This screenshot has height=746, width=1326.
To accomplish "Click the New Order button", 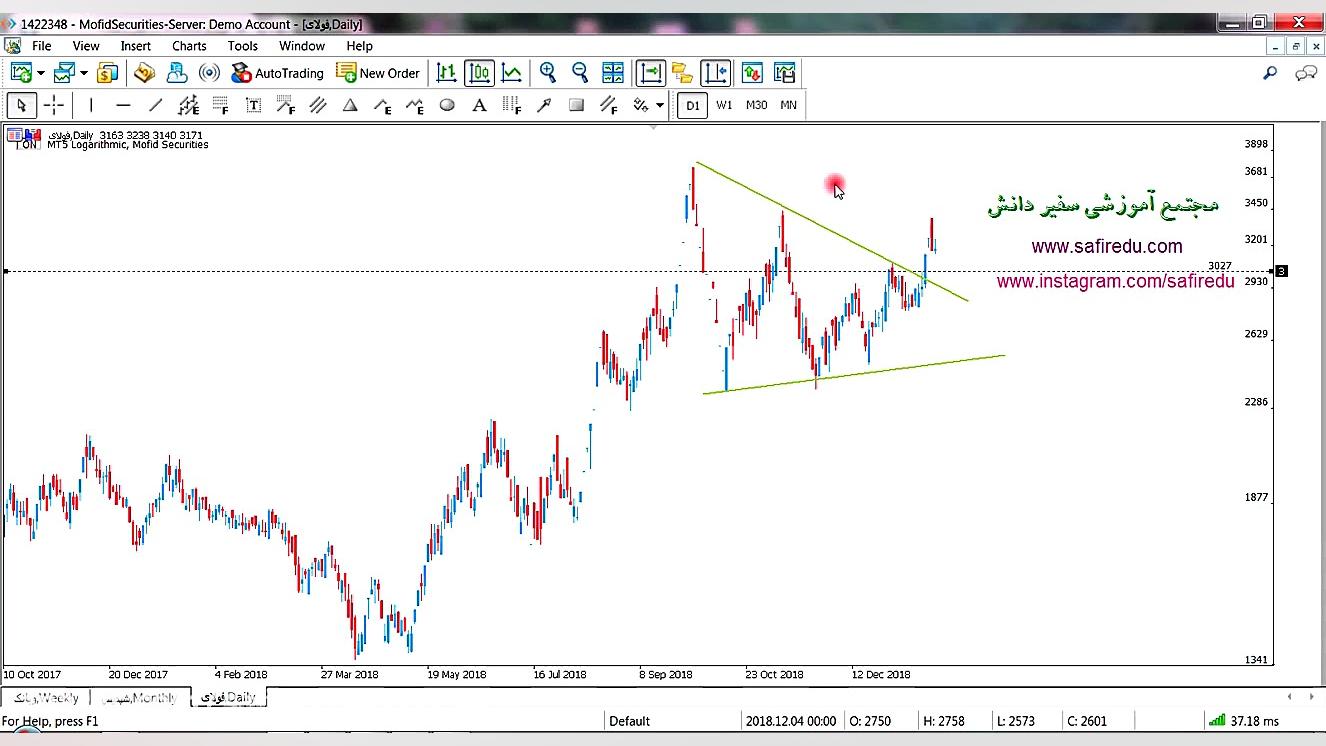I will pyautogui.click(x=378, y=73).
